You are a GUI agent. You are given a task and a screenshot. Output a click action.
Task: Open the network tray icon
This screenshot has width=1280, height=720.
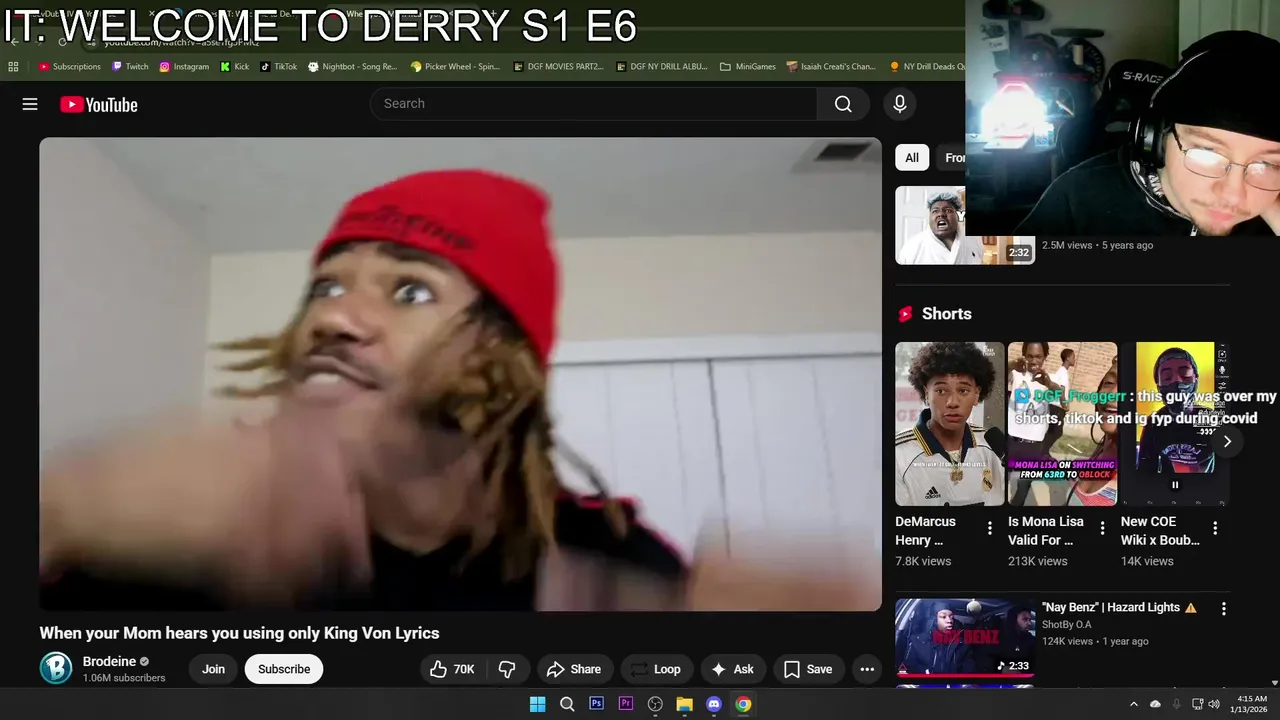[1197, 704]
